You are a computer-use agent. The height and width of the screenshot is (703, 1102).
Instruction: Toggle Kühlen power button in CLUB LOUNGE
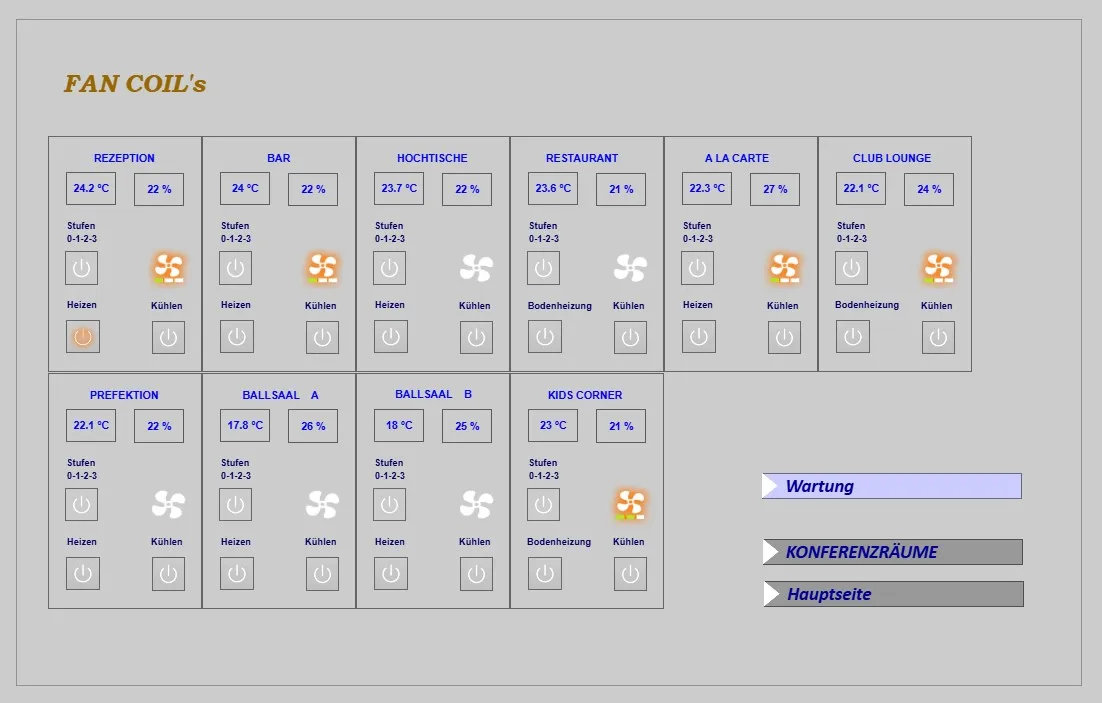pyautogui.click(x=938, y=338)
